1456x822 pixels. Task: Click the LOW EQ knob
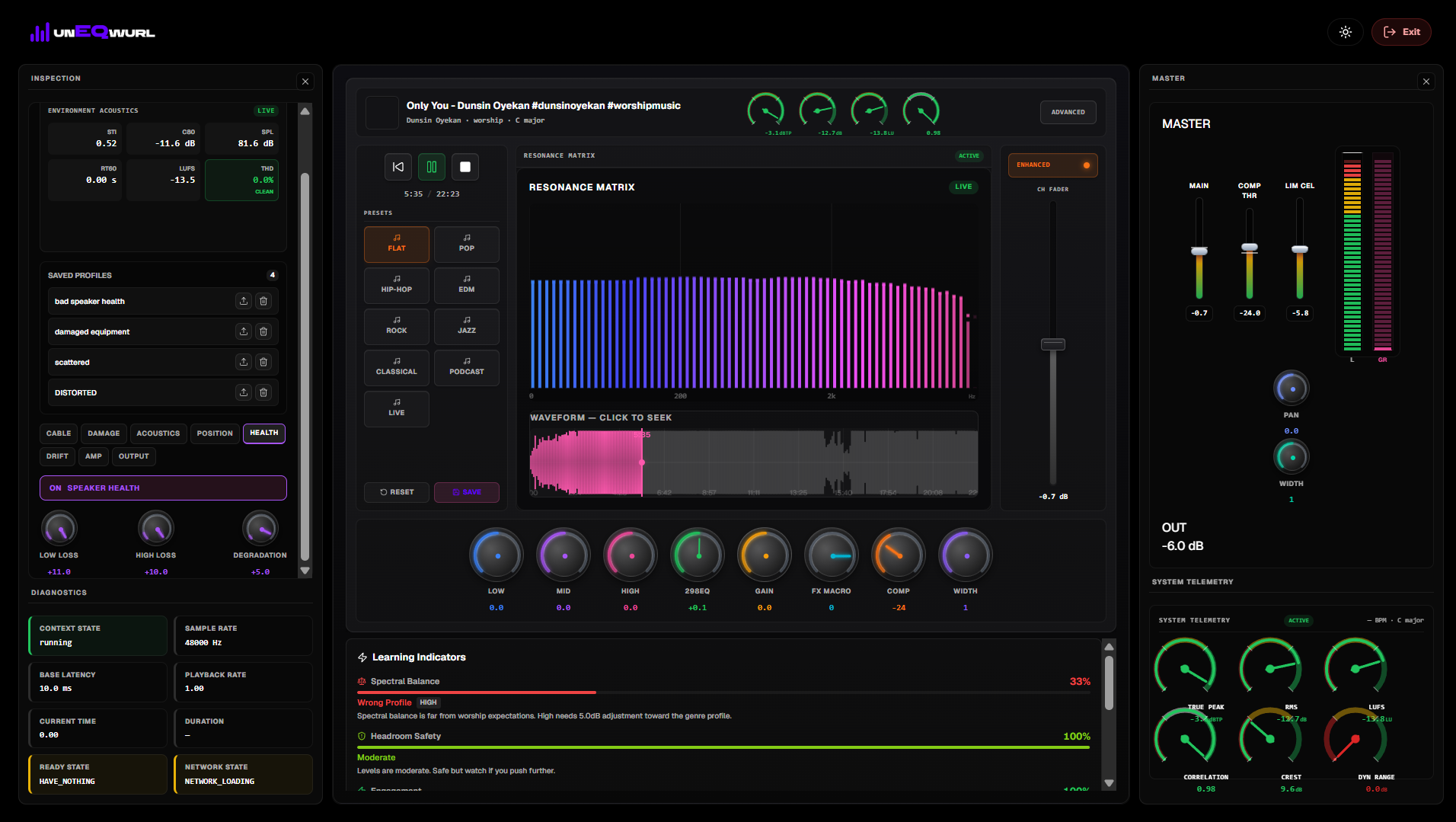click(x=497, y=555)
